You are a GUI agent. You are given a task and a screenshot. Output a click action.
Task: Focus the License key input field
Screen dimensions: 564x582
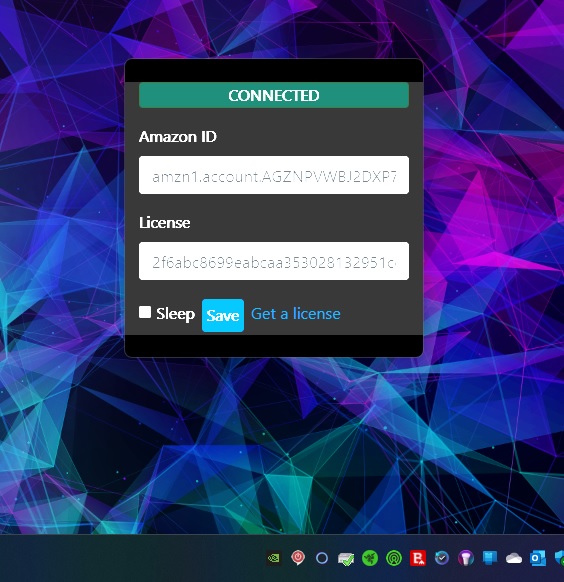tap(274, 261)
